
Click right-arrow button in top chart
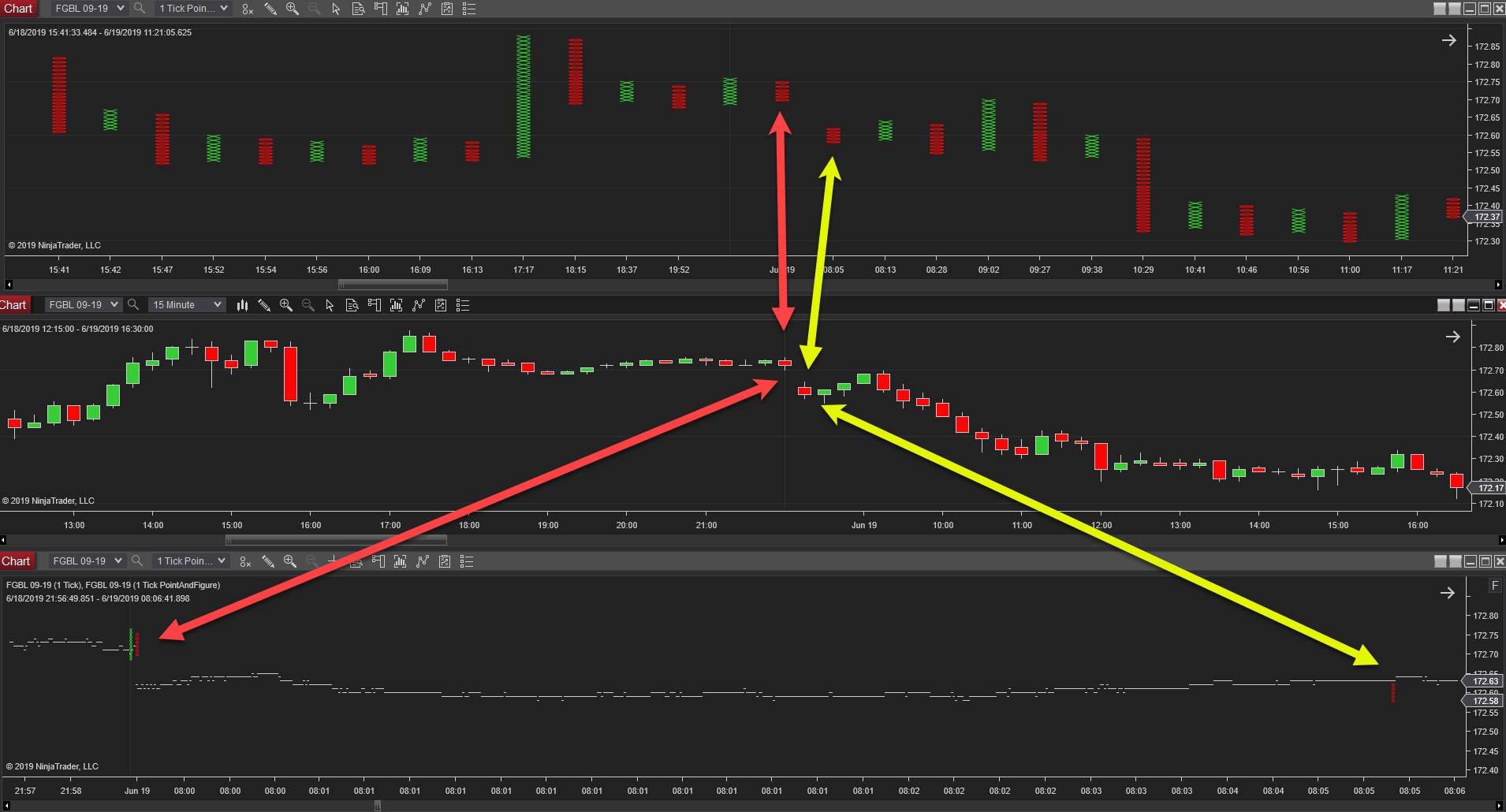[x=1448, y=40]
